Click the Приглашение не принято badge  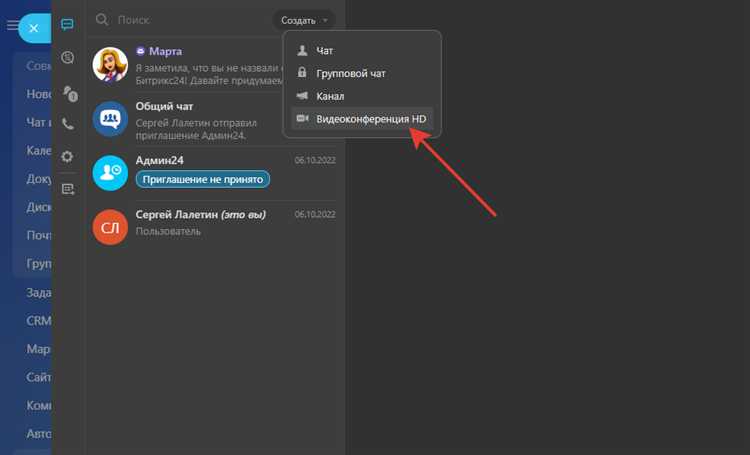click(x=203, y=179)
